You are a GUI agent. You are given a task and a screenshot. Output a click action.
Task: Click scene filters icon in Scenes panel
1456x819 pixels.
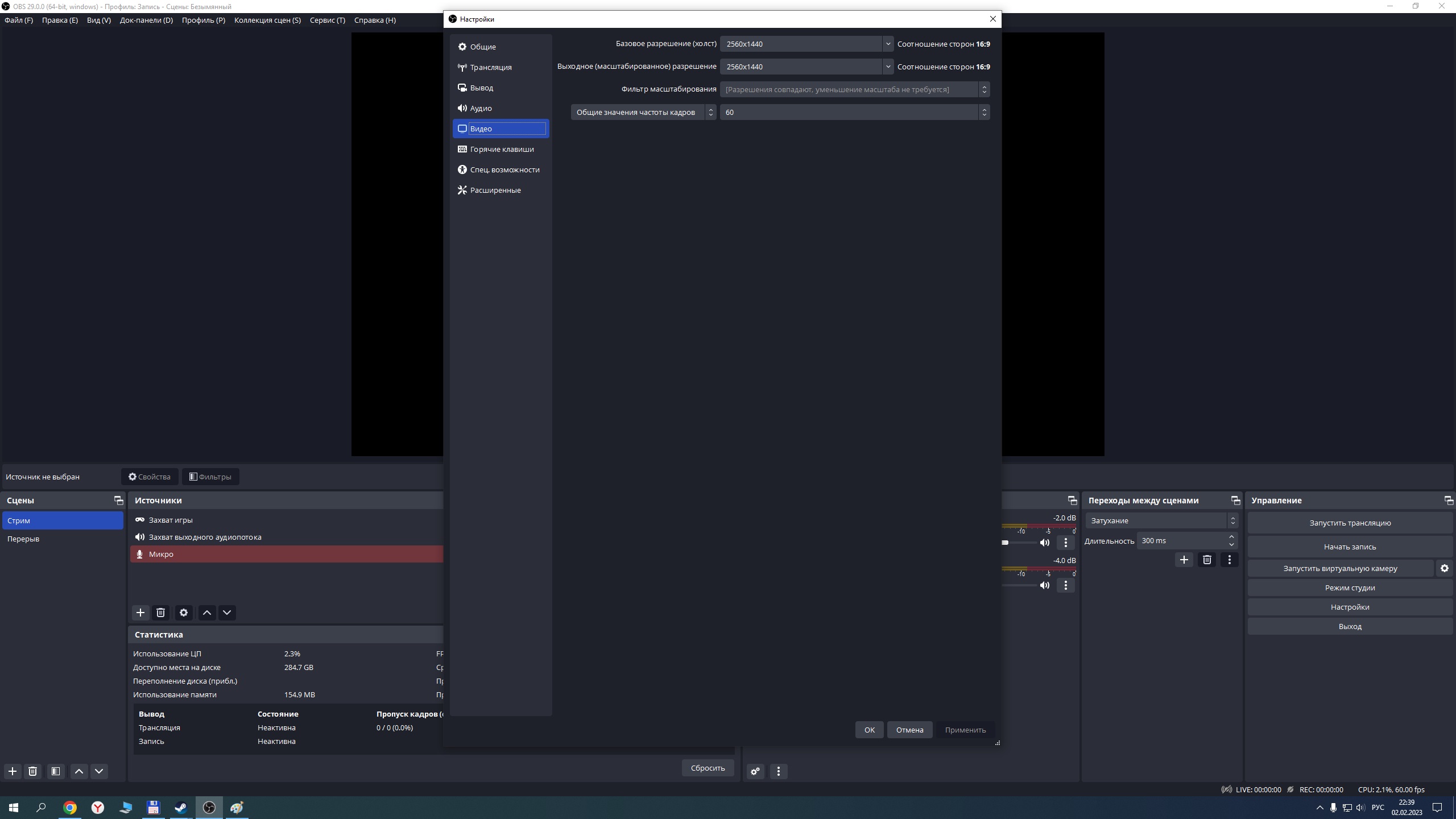coord(55,771)
